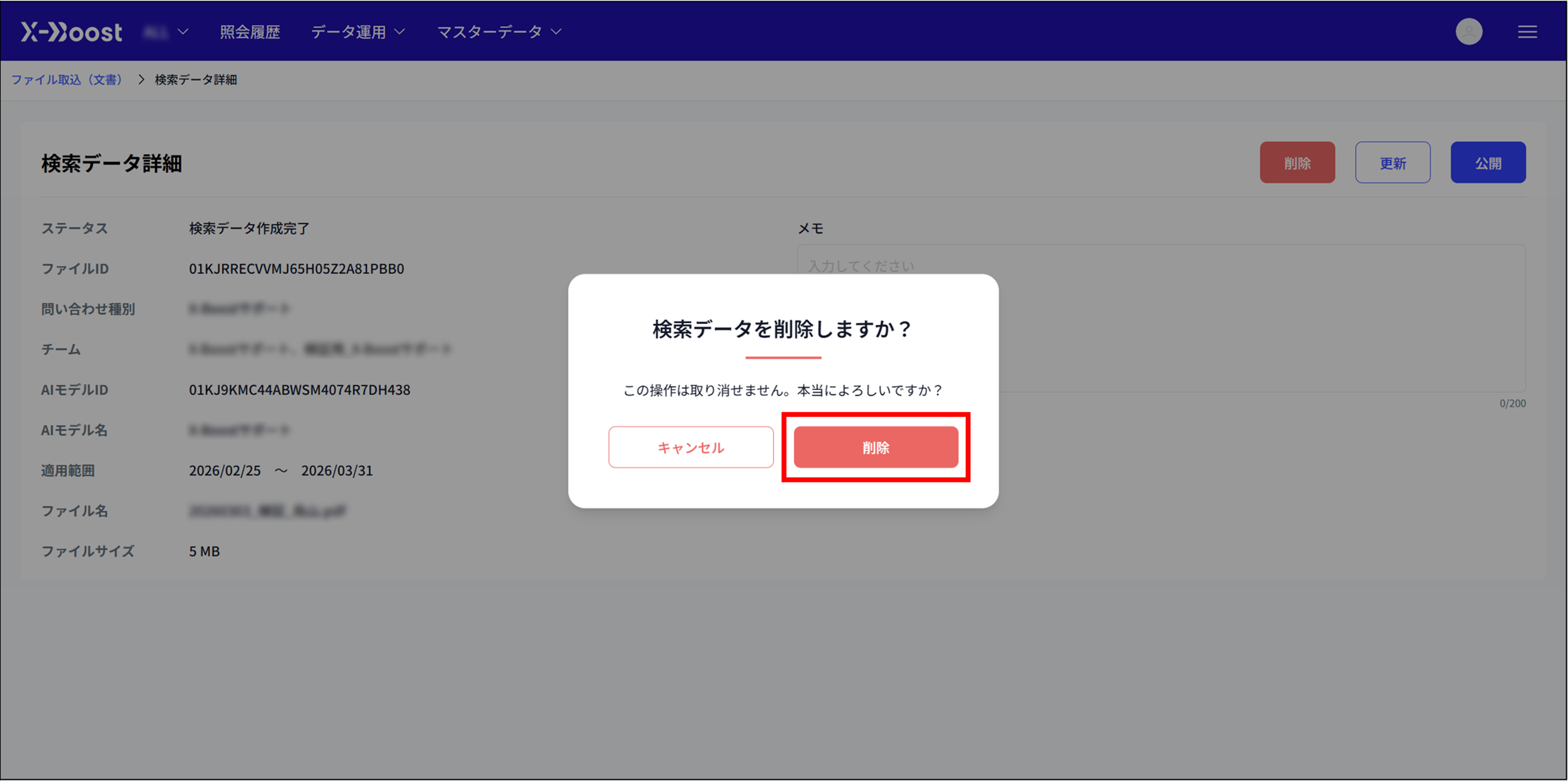This screenshot has height=781, width=1568.
Task: Open the hamburger menu icon
Action: (1527, 32)
